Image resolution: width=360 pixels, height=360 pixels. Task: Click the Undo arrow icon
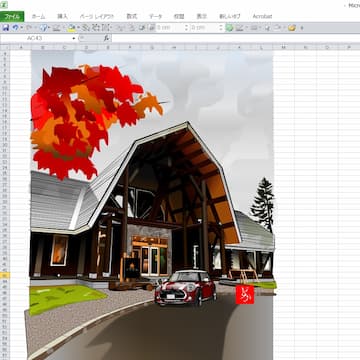coord(15,28)
